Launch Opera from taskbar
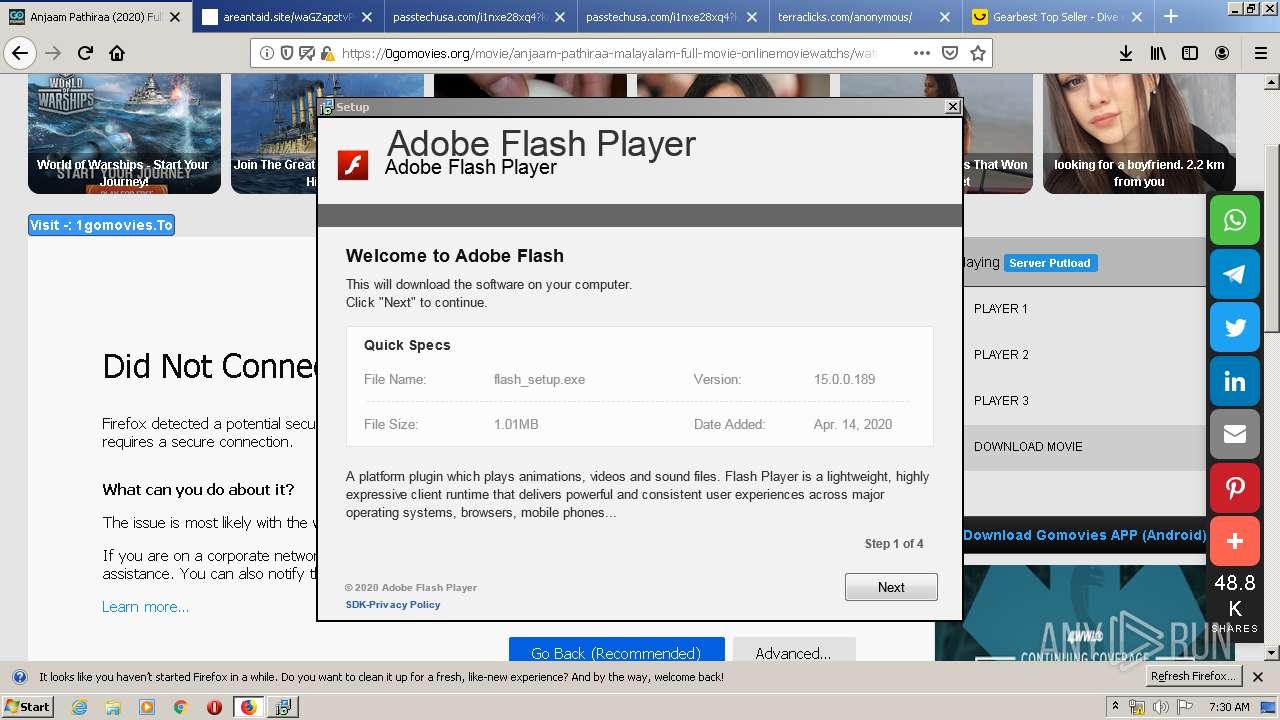The height and width of the screenshot is (720, 1280). coord(214,707)
